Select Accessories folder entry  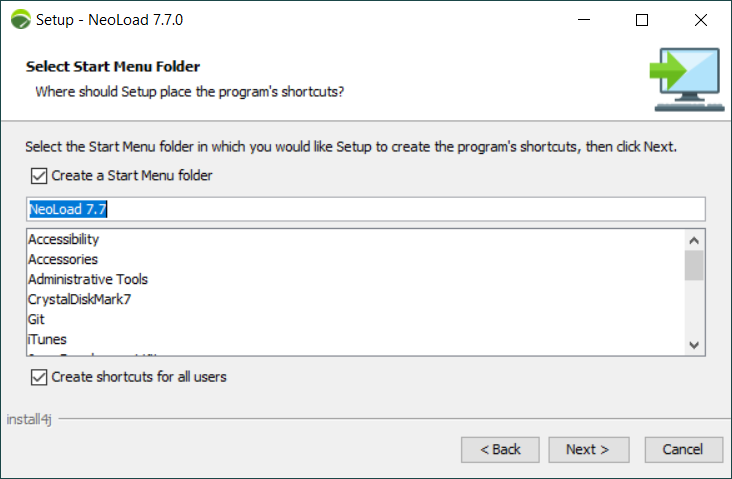[63, 259]
